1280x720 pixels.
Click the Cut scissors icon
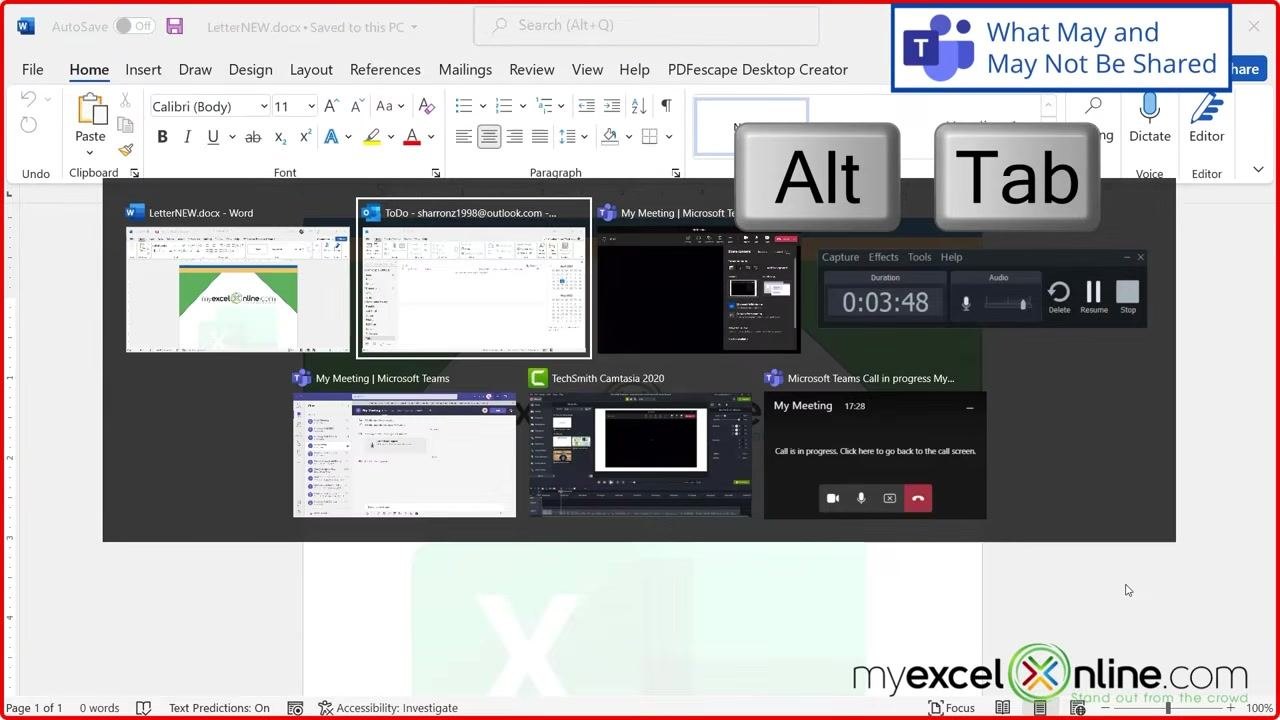(125, 100)
